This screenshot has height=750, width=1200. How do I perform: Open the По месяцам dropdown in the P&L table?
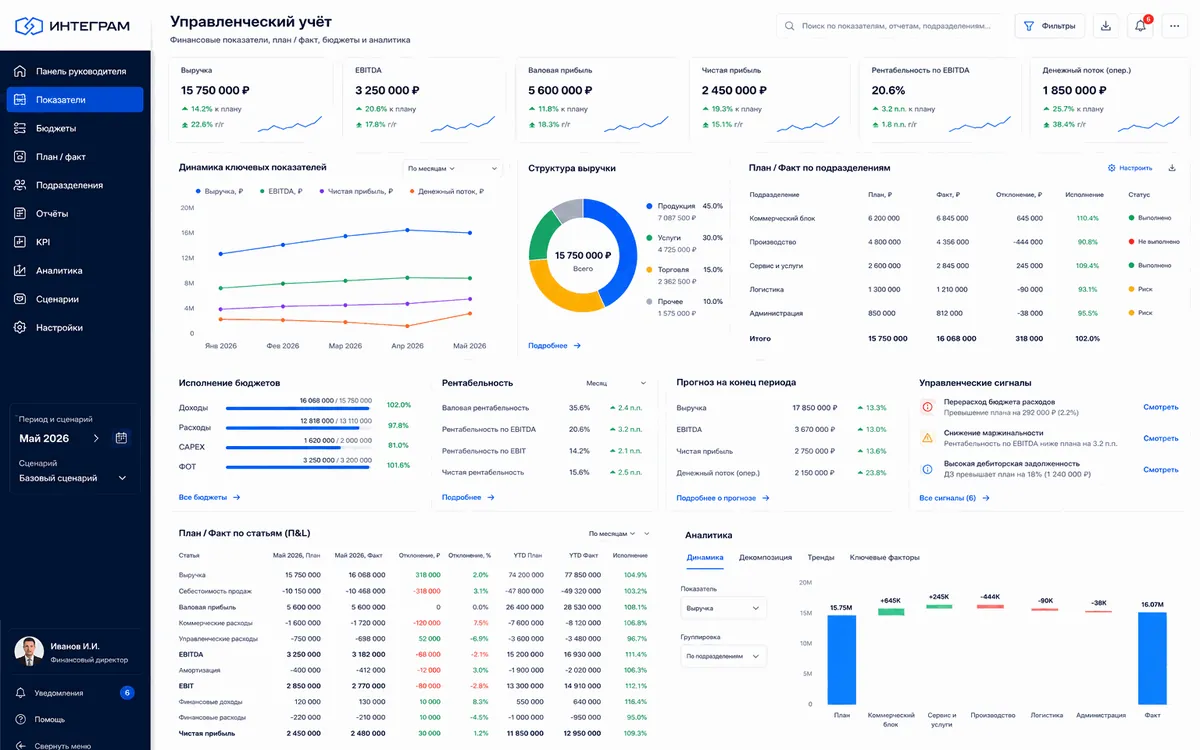click(x=619, y=534)
